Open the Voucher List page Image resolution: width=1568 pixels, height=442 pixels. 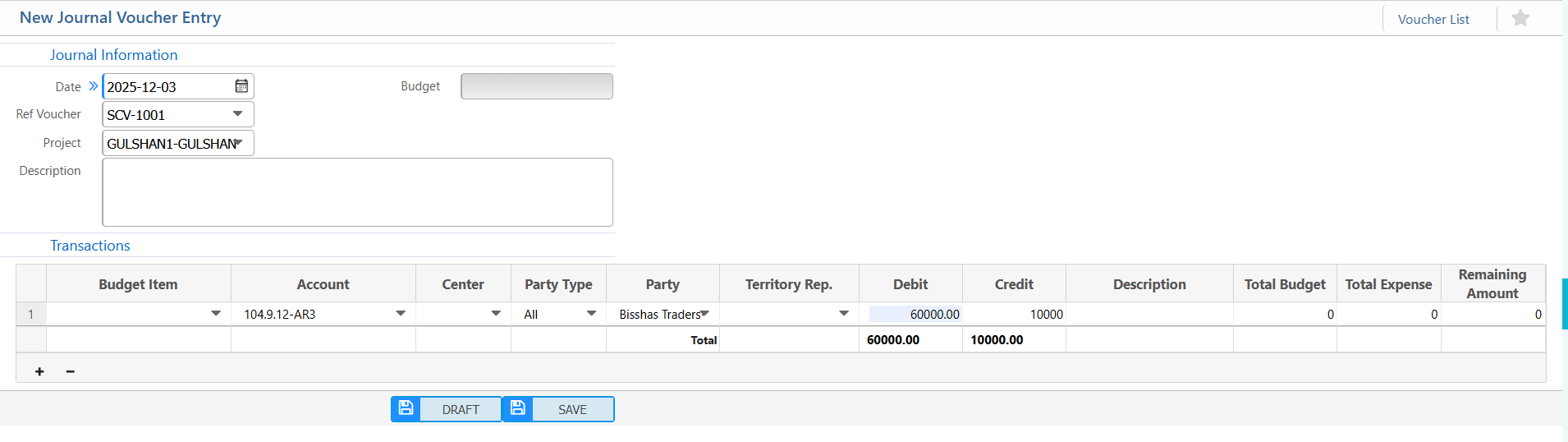[x=1433, y=19]
